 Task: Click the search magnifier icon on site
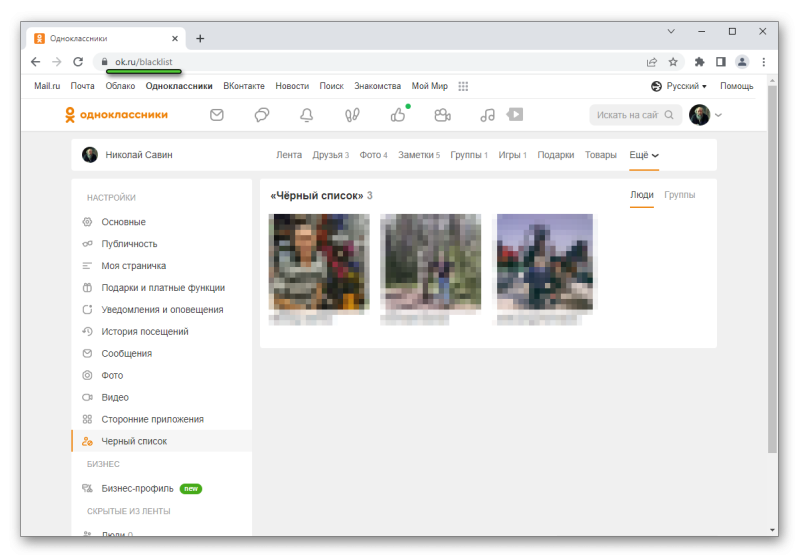(669, 115)
